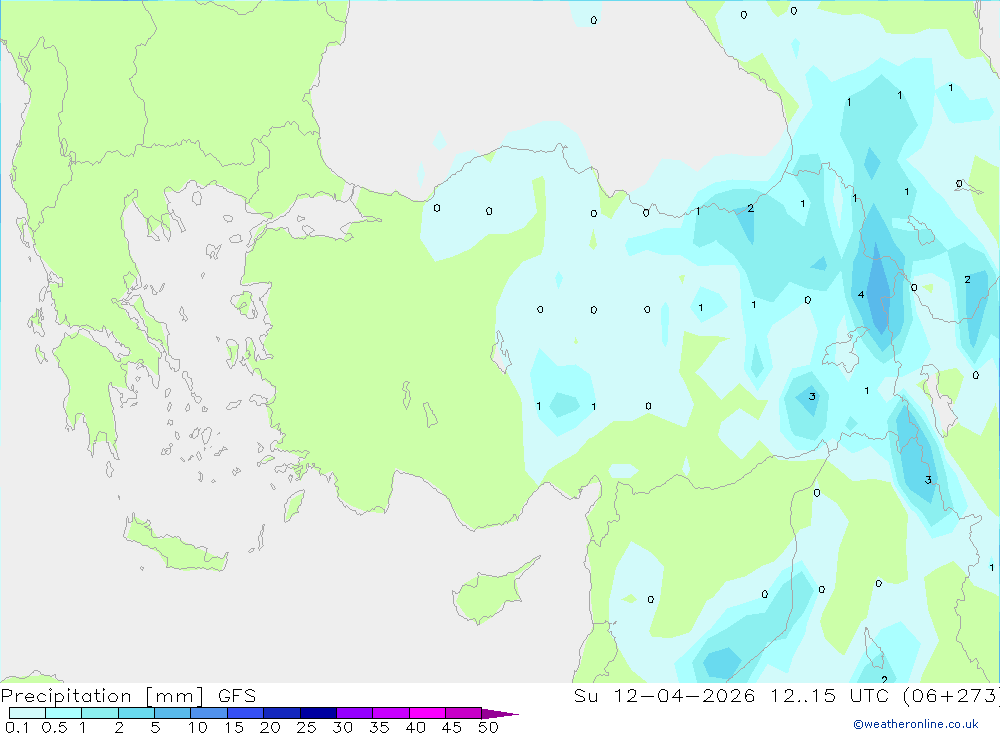This screenshot has height=733, width=1000.
Task: Click the '45' legend scale label
Action: pyautogui.click(x=452, y=727)
